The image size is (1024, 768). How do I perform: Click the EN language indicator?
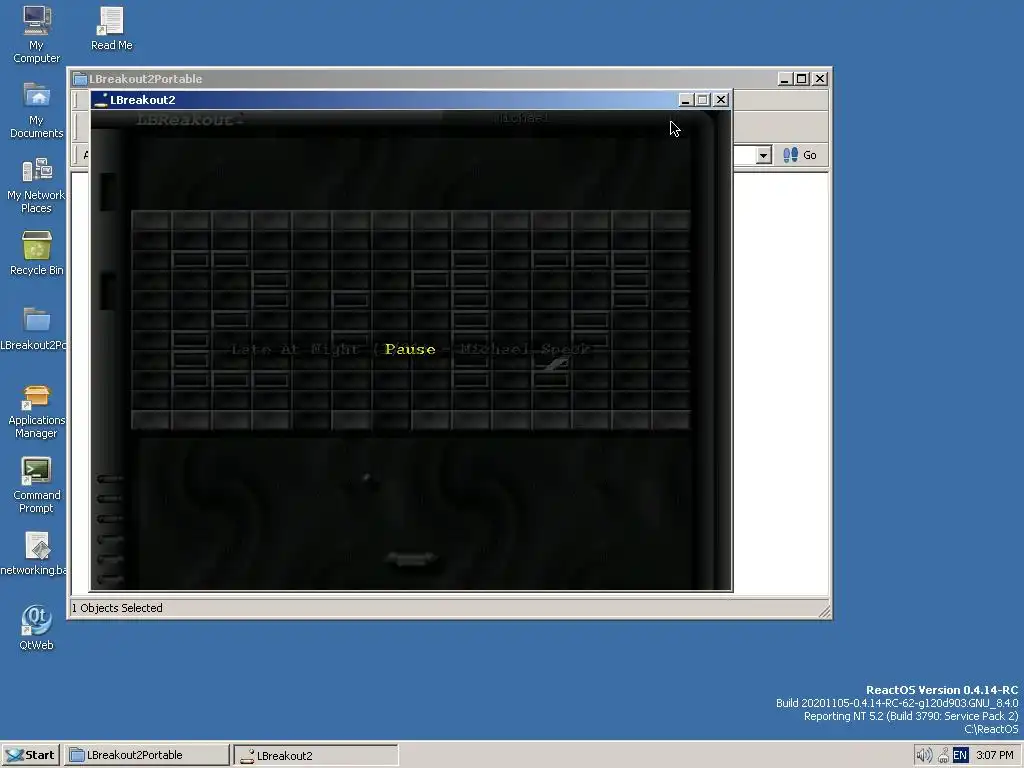[x=960, y=756]
